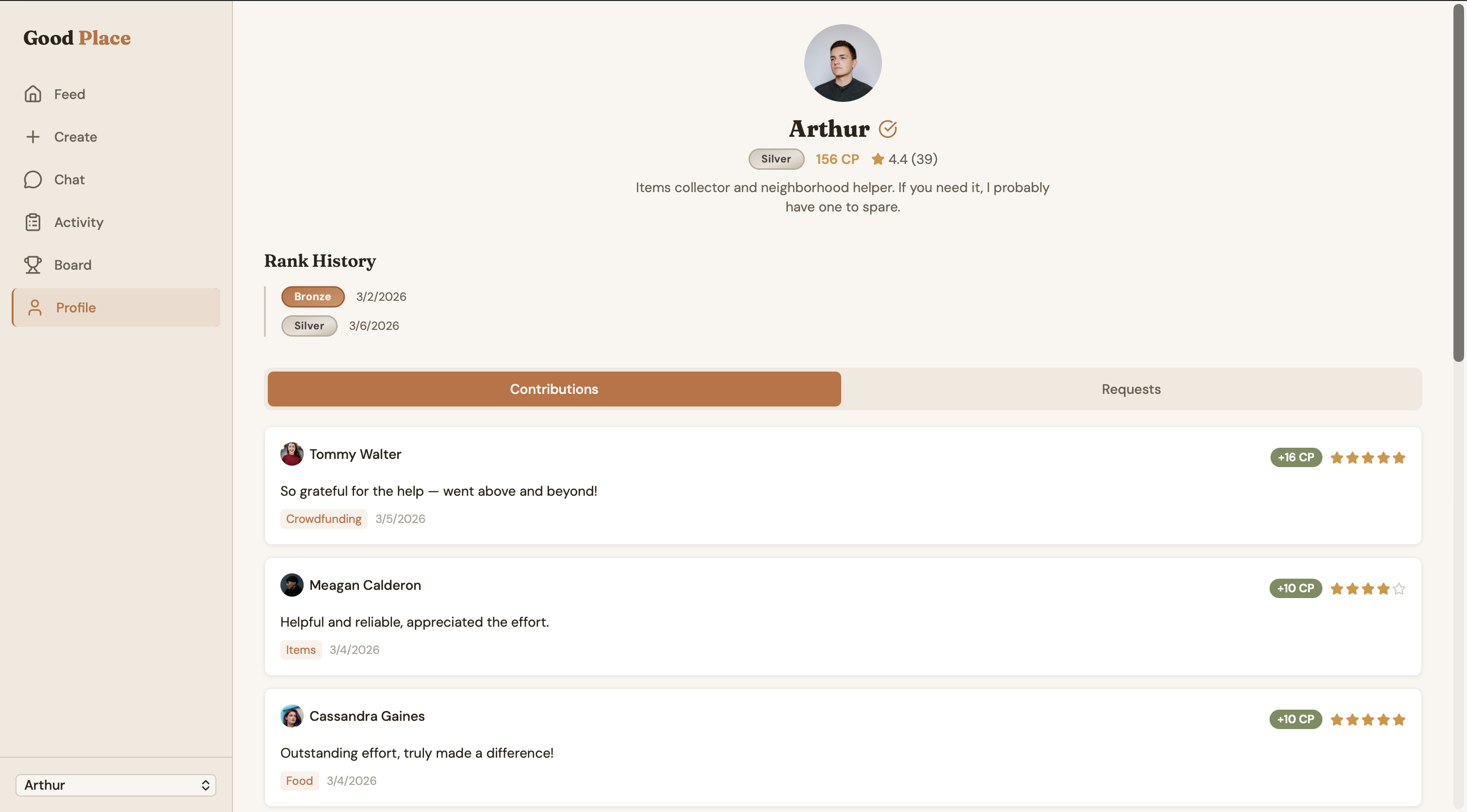Click the Create plus icon
The width and height of the screenshot is (1467, 812).
[33, 137]
